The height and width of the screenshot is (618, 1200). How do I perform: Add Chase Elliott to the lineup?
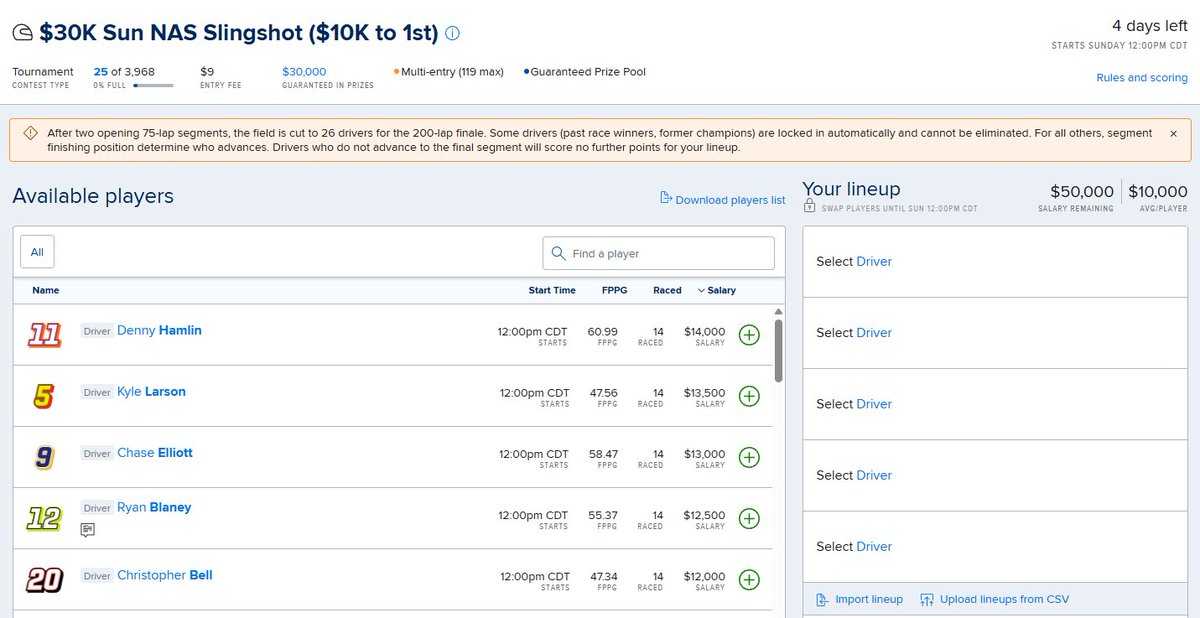(x=749, y=457)
